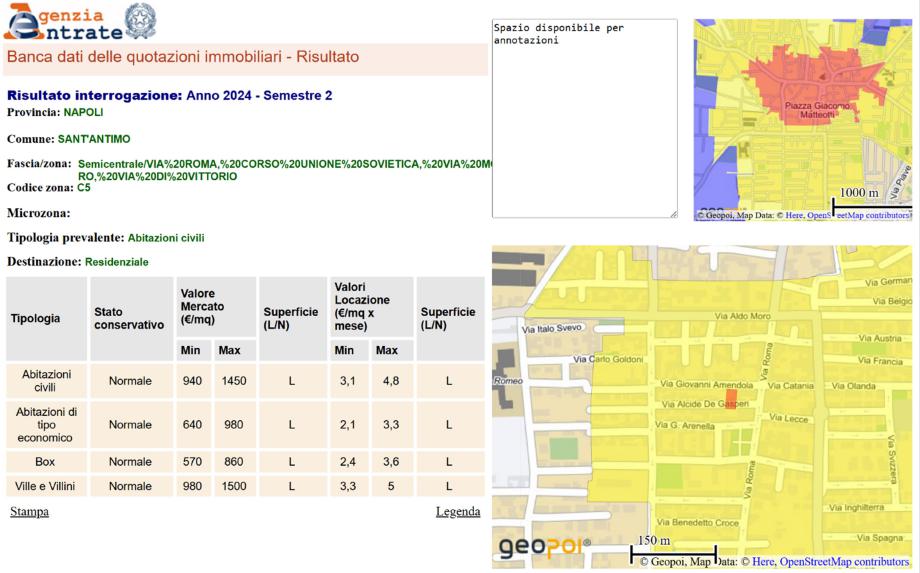
Task: Open the Stampa print link
Action: (x=29, y=512)
